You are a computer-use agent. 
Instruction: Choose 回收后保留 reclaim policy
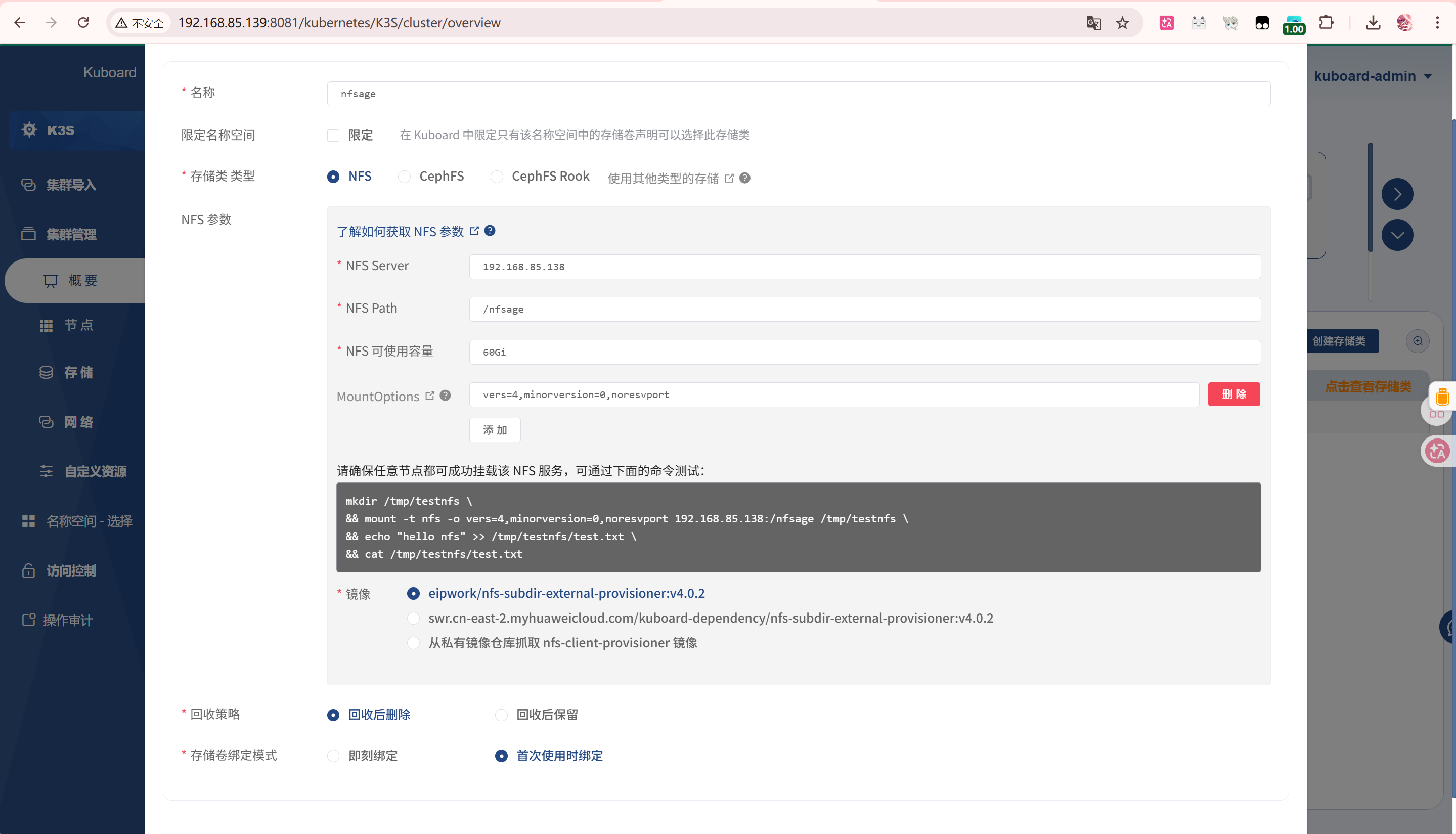(x=501, y=715)
